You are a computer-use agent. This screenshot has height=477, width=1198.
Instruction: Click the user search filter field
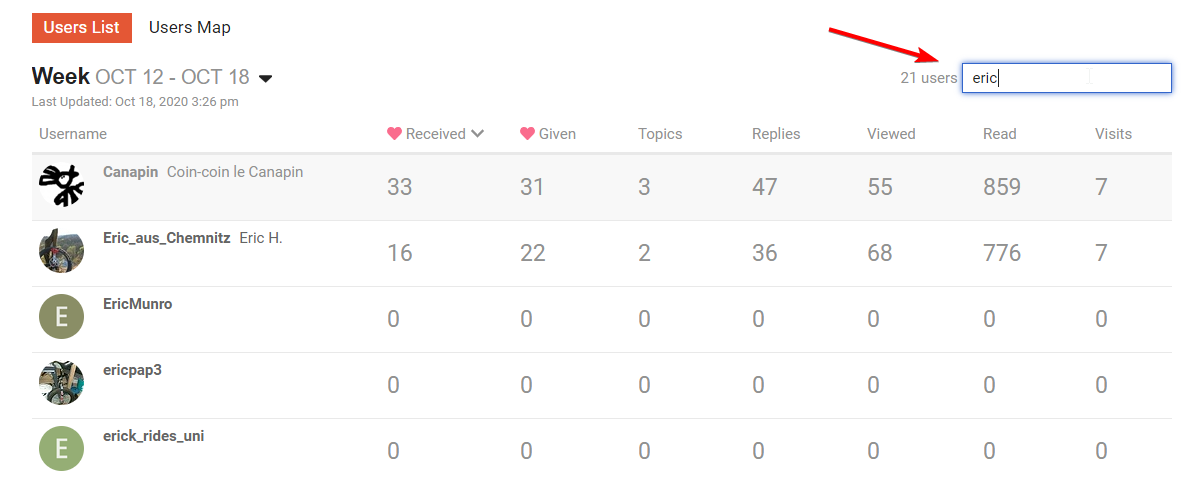point(1066,78)
